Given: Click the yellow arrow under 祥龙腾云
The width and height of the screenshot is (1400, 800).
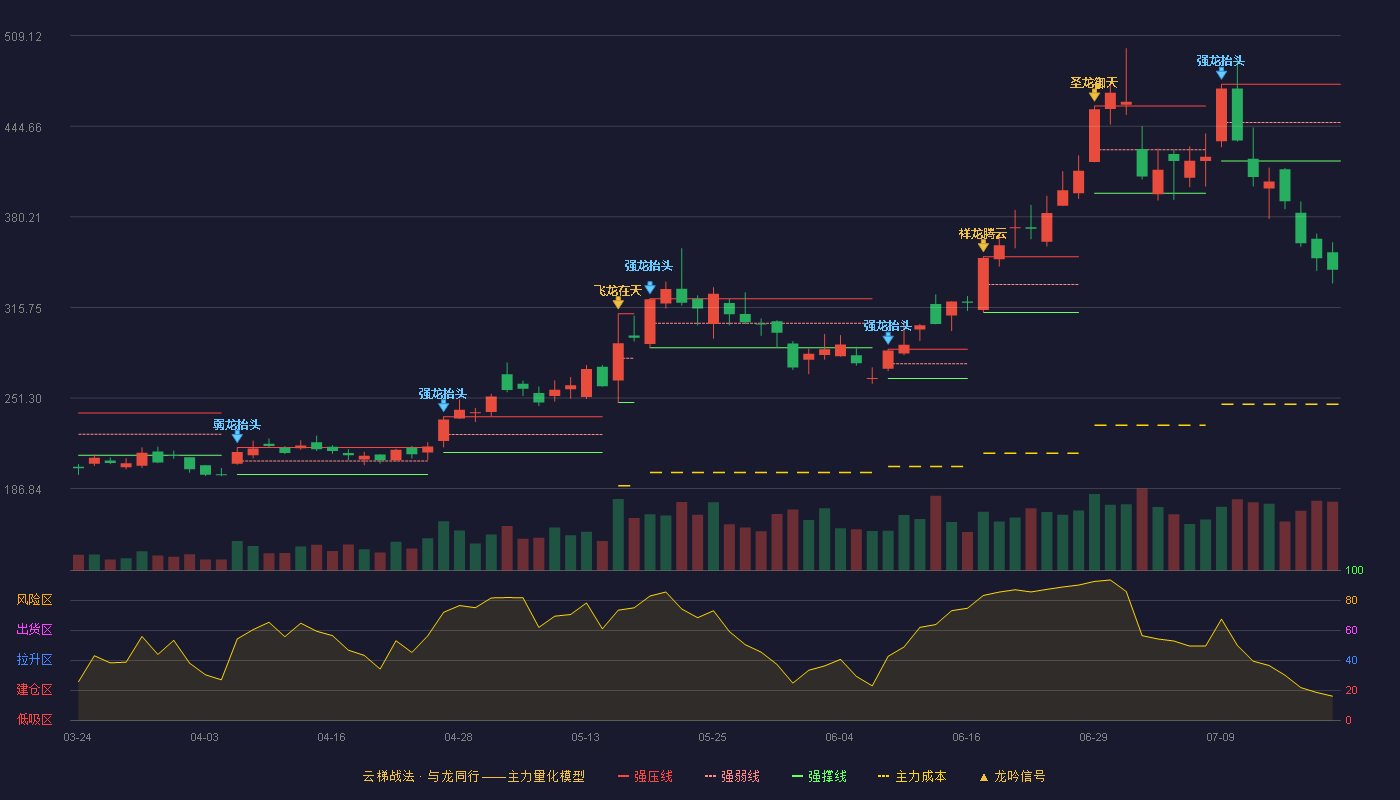Looking at the screenshot, I should pos(983,245).
